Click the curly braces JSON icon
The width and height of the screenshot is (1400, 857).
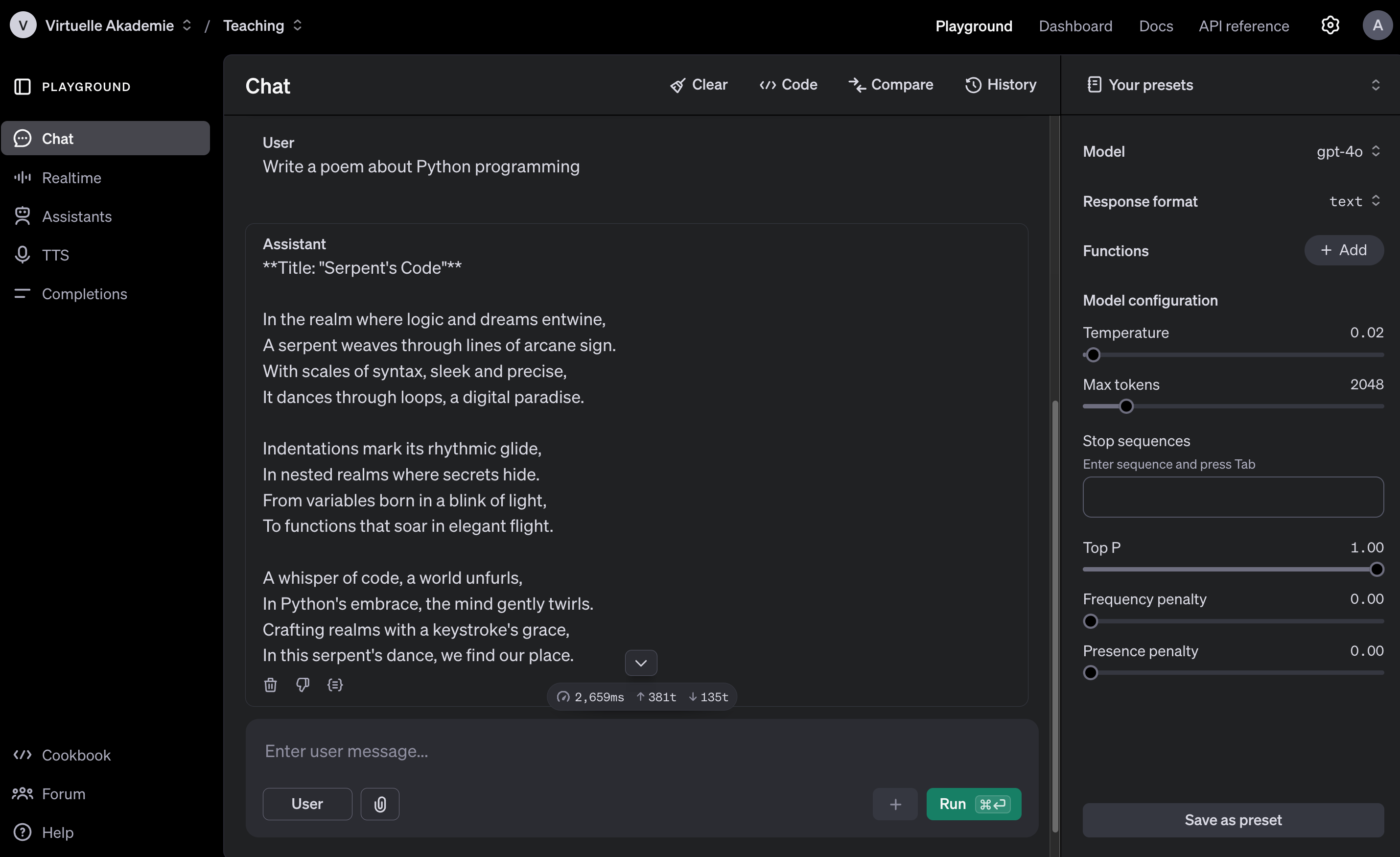click(335, 685)
